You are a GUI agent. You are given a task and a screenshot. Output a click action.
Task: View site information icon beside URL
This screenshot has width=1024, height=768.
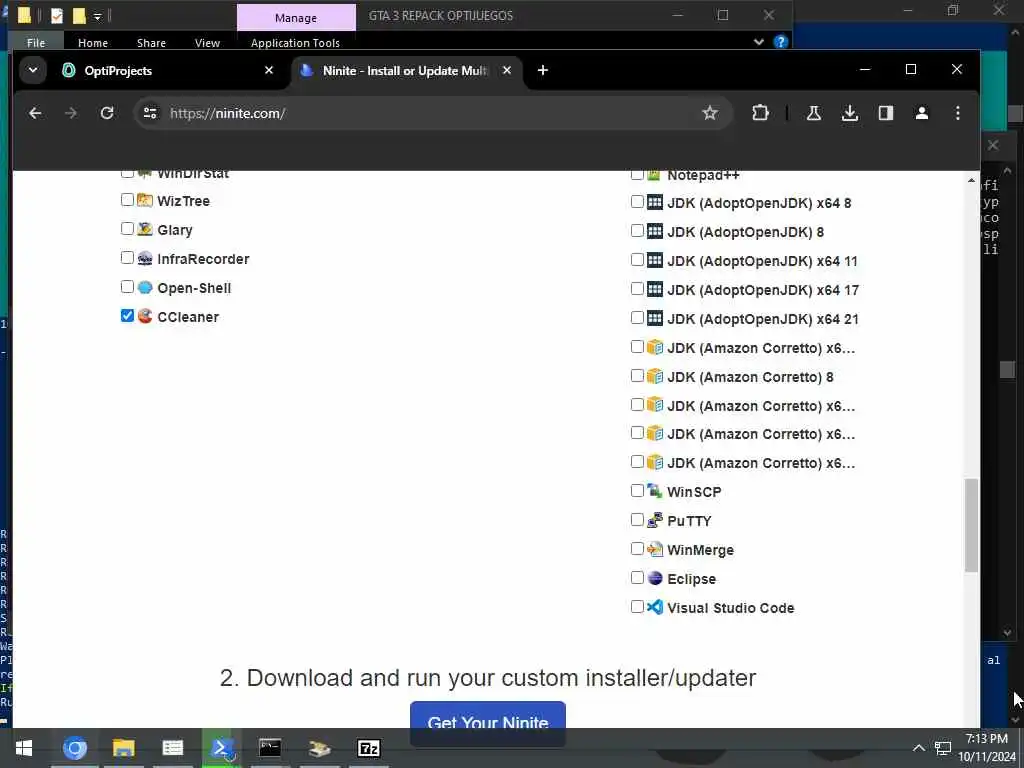click(x=150, y=113)
